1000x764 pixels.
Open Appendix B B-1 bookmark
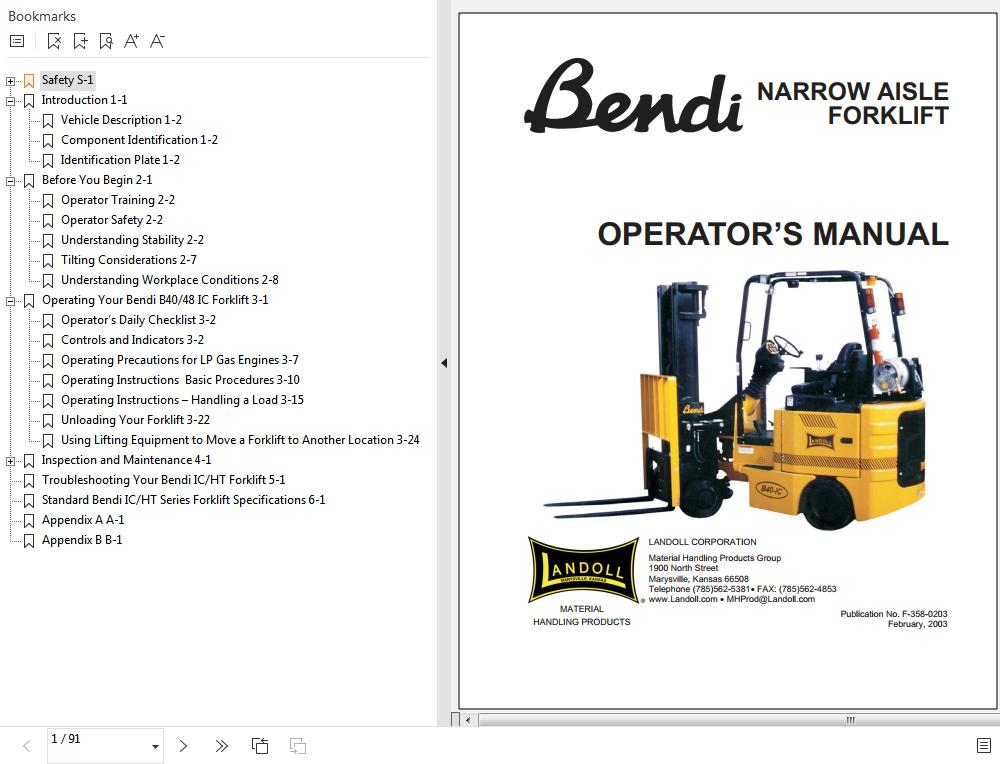[82, 540]
